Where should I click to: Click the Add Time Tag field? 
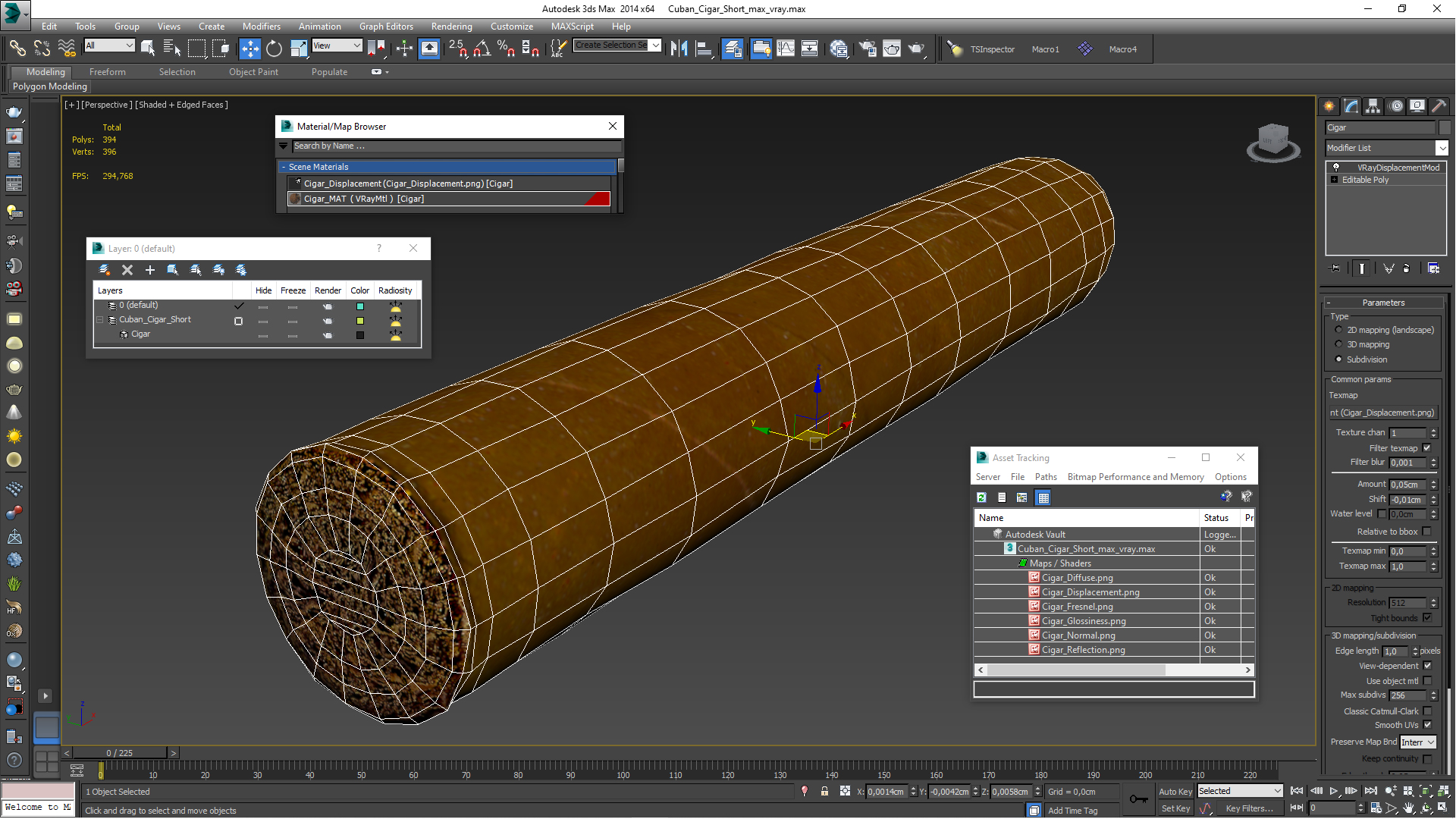tap(1072, 811)
